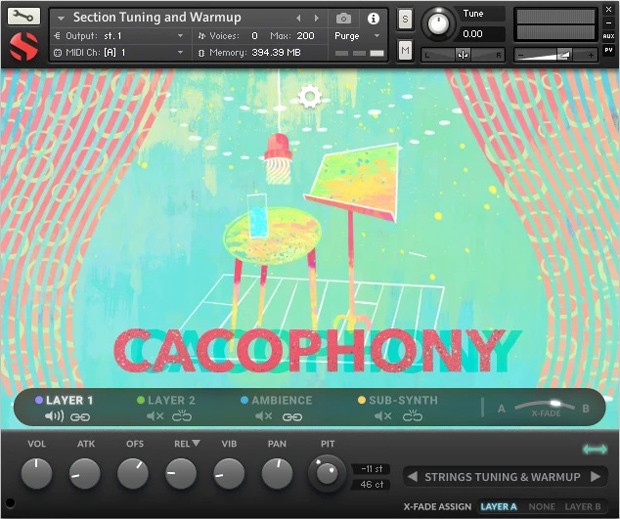Adjust the header L/R pan slider
The width and height of the screenshot is (620, 519).
click(462, 55)
